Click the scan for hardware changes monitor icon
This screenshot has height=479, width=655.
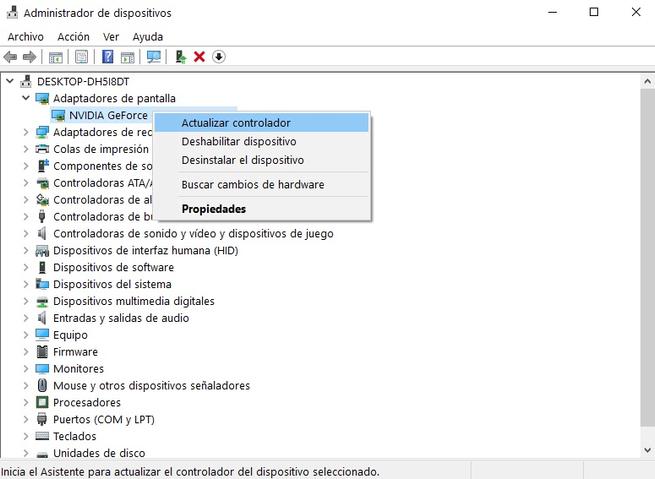coord(154,57)
